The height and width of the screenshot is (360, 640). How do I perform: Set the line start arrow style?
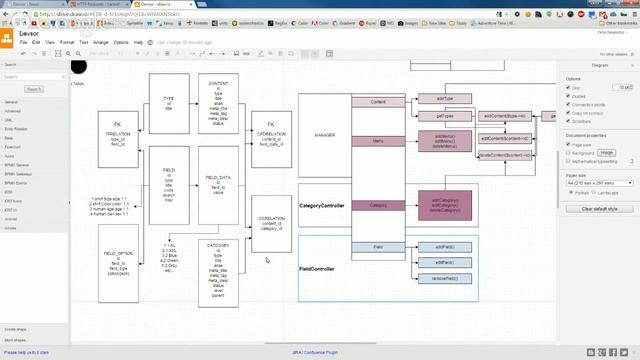pos(212,53)
